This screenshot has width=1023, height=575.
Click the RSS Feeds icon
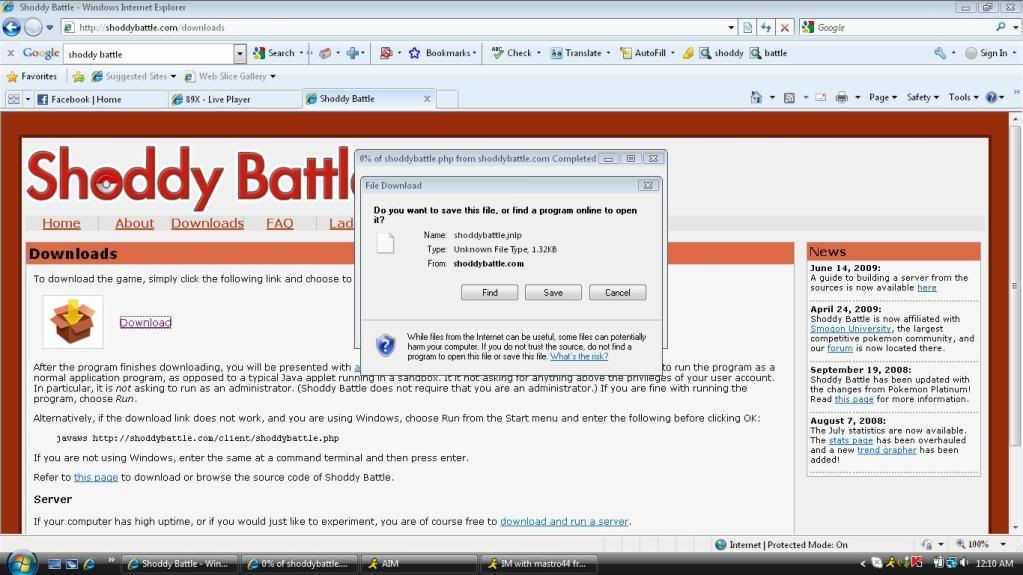tap(789, 98)
